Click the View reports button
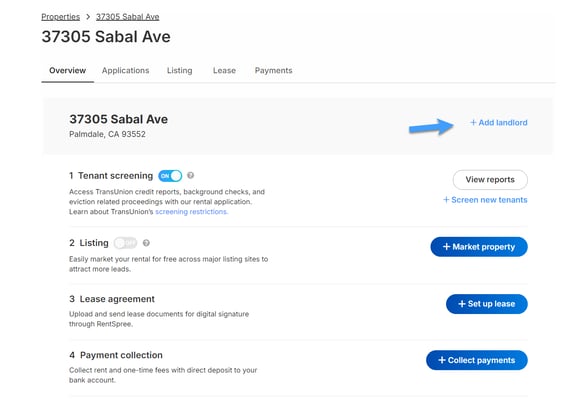Viewport: 572px width, 400px height. (x=490, y=180)
